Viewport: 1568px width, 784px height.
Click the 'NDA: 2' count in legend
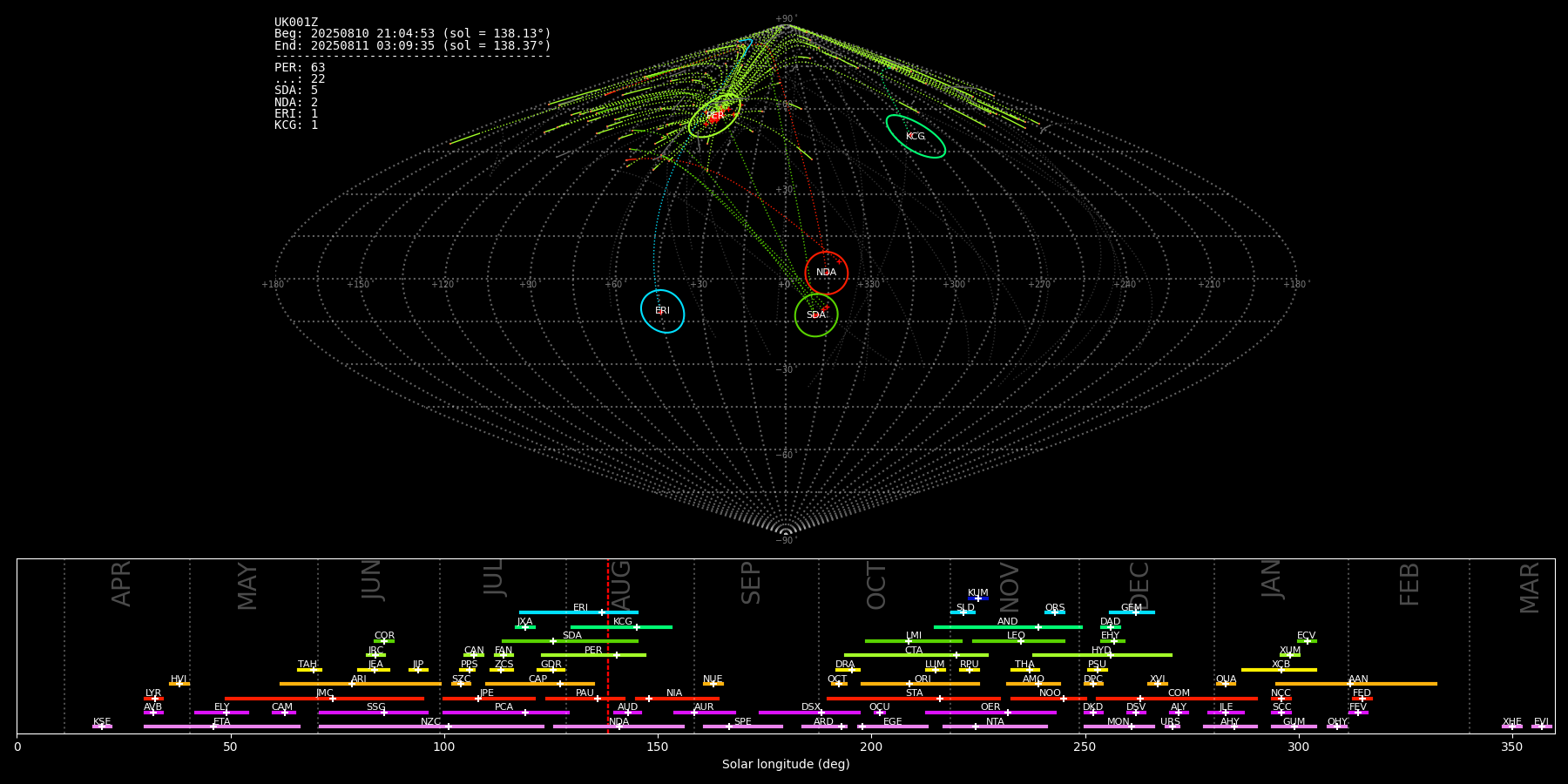(x=296, y=102)
